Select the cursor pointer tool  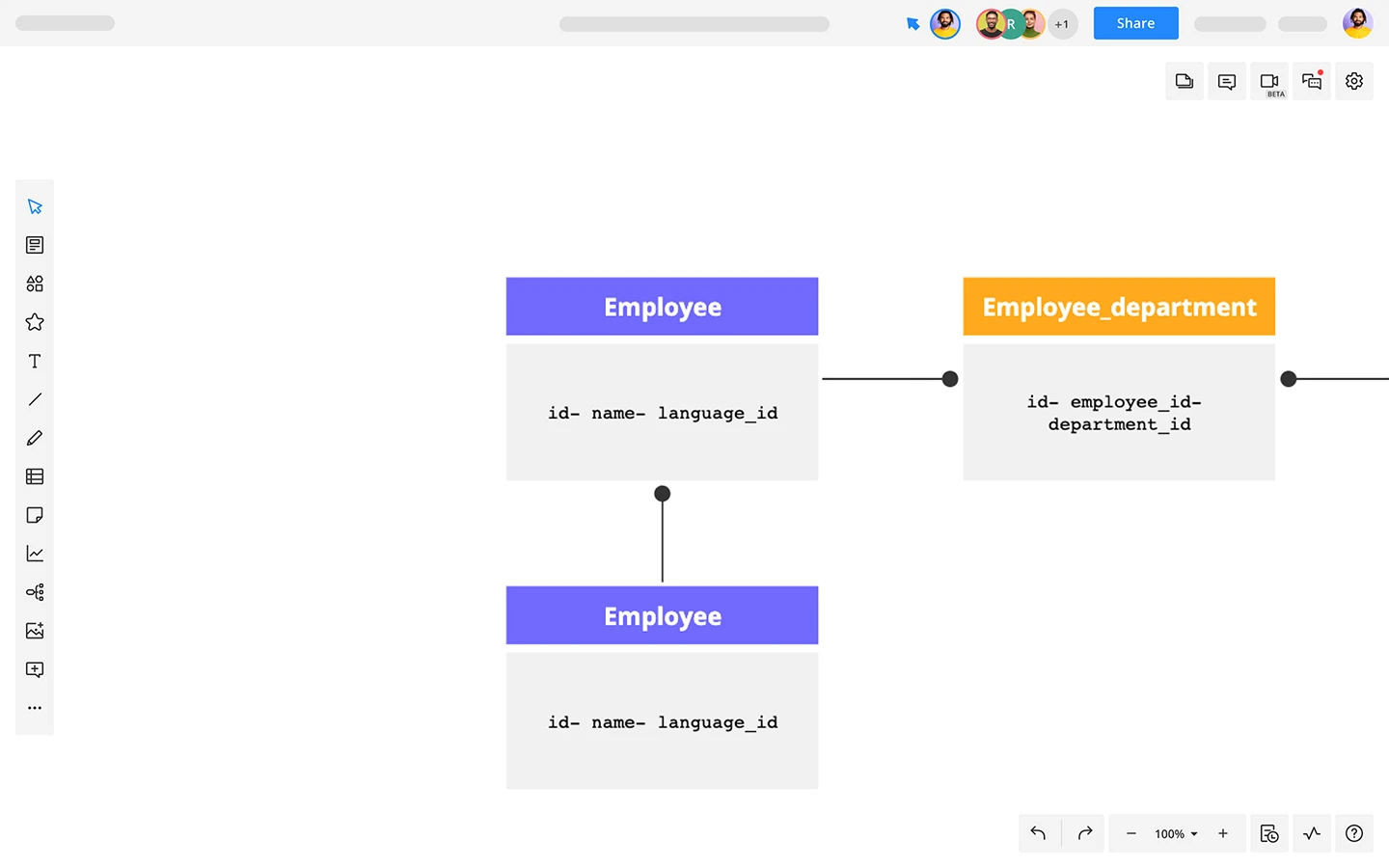click(x=35, y=206)
